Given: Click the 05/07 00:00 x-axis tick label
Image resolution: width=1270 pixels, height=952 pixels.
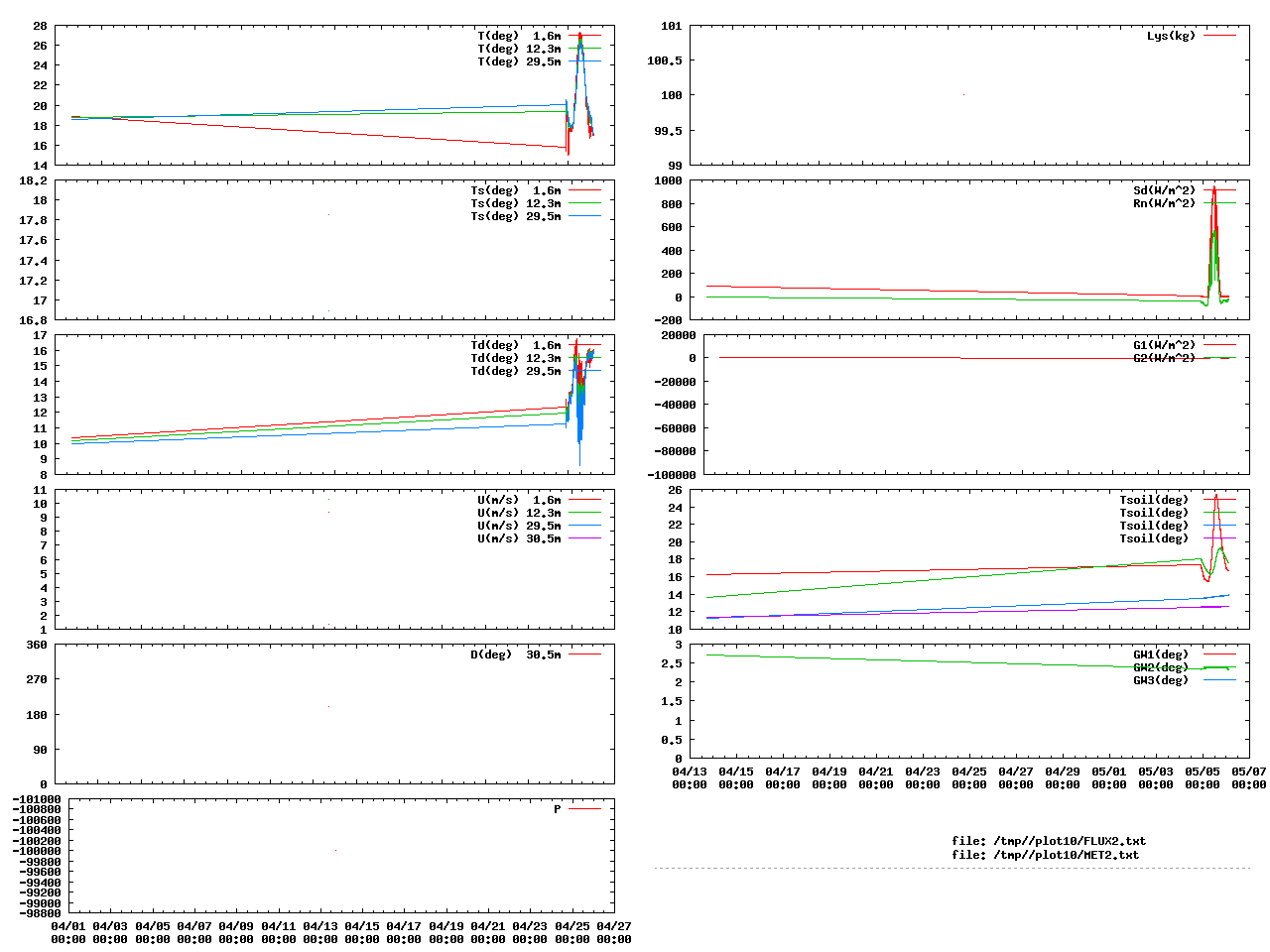Looking at the screenshot, I should tap(1249, 777).
